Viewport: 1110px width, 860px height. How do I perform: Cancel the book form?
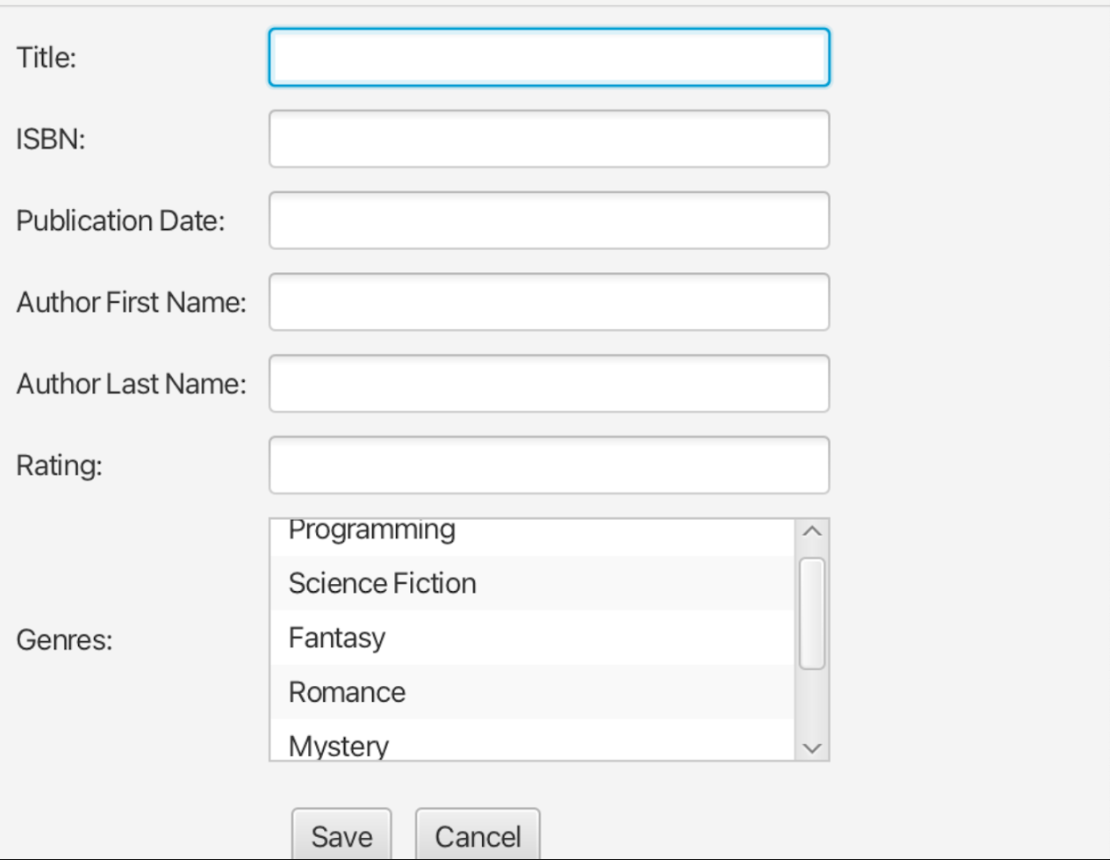coord(477,836)
